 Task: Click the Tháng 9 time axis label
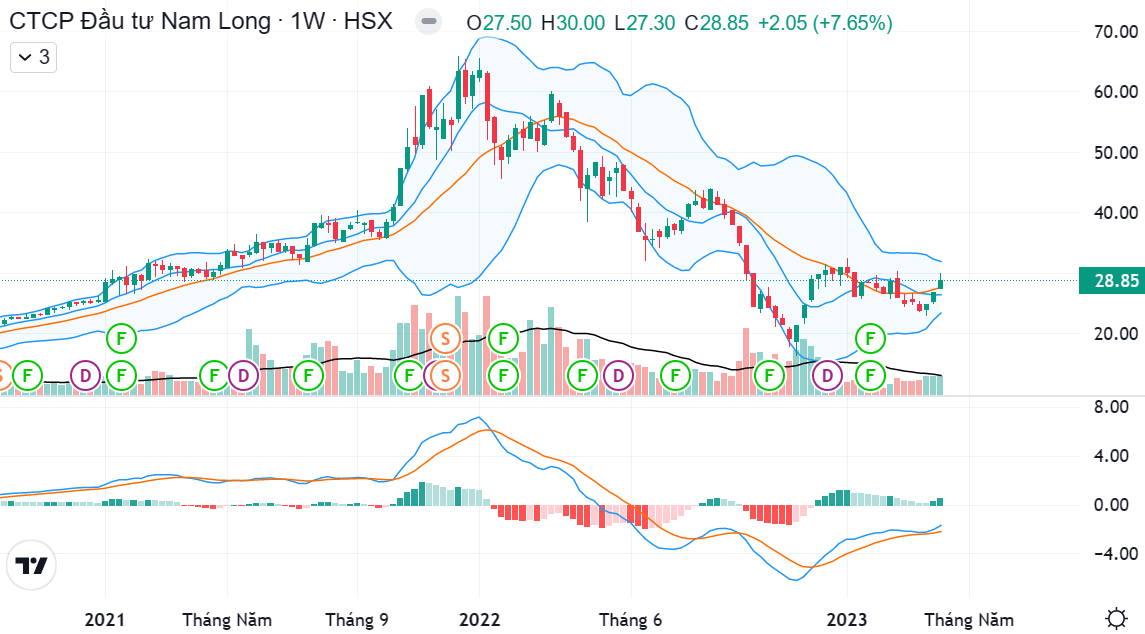pos(357,620)
